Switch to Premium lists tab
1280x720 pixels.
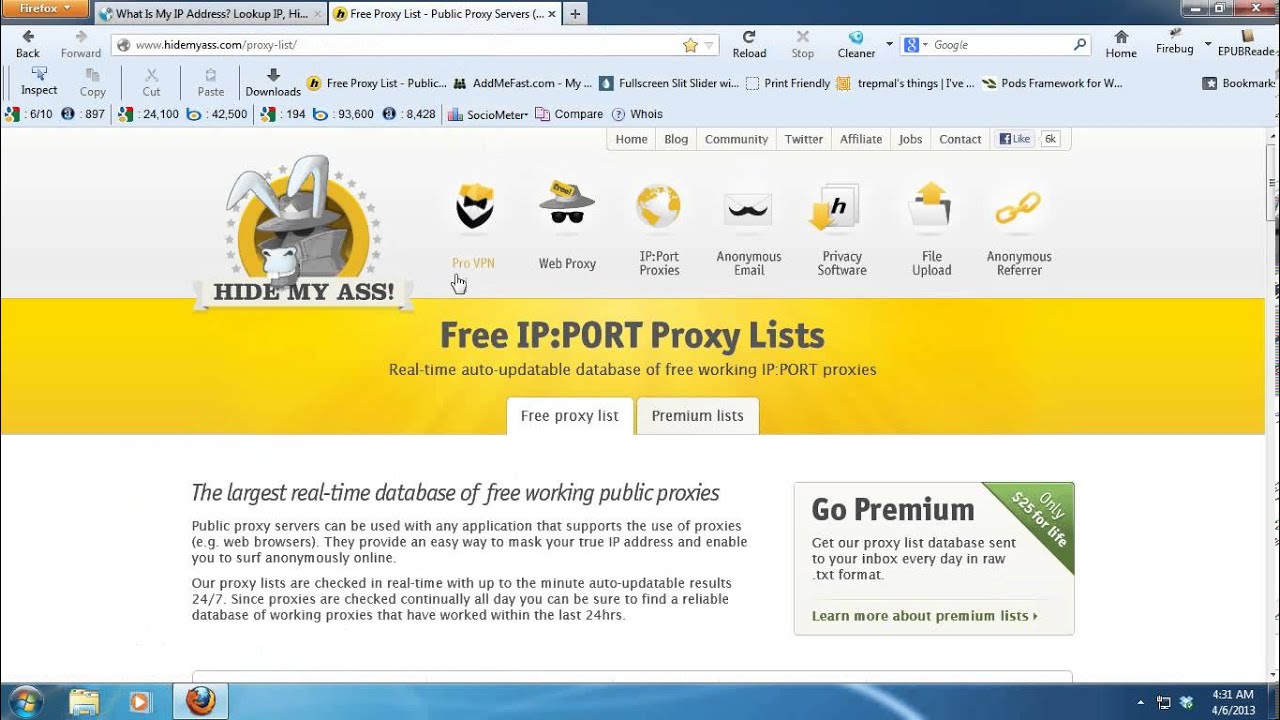(697, 416)
